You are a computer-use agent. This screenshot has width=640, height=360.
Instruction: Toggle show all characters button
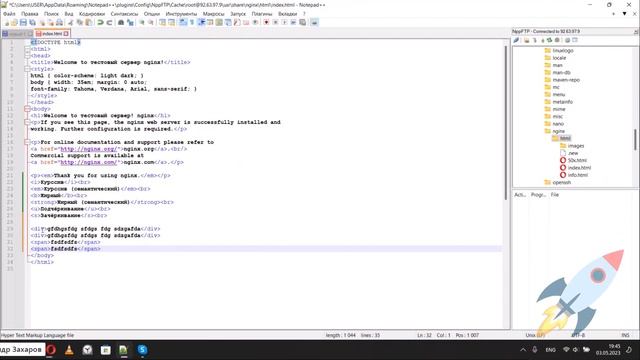(x=192, y=22)
